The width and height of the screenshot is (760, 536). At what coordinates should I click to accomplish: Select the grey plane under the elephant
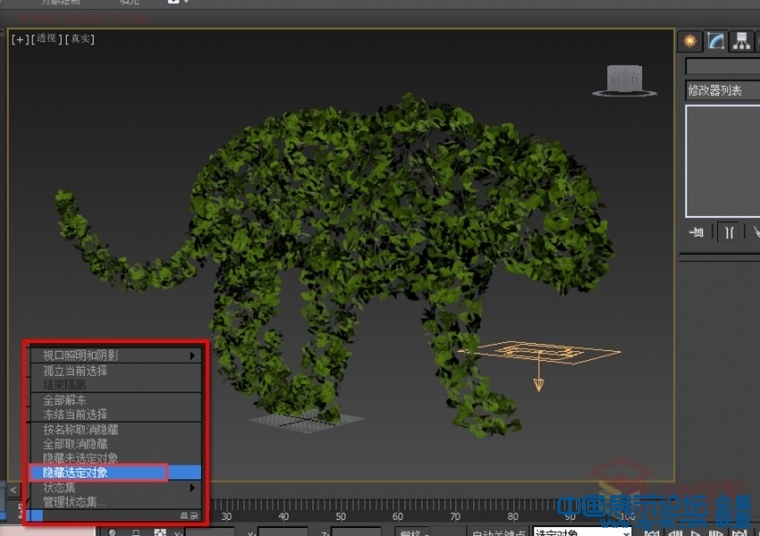(x=306, y=422)
